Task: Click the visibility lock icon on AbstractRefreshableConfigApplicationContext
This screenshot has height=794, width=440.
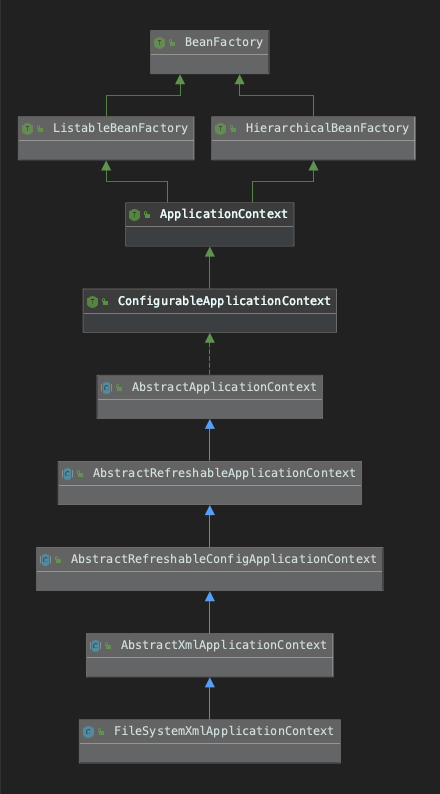Action: [x=58, y=560]
